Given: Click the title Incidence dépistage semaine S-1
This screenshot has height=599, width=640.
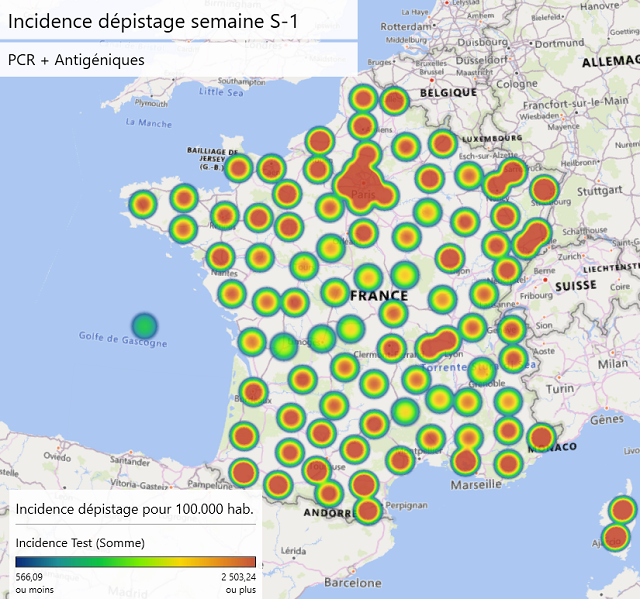Looking at the screenshot, I should tap(153, 21).
